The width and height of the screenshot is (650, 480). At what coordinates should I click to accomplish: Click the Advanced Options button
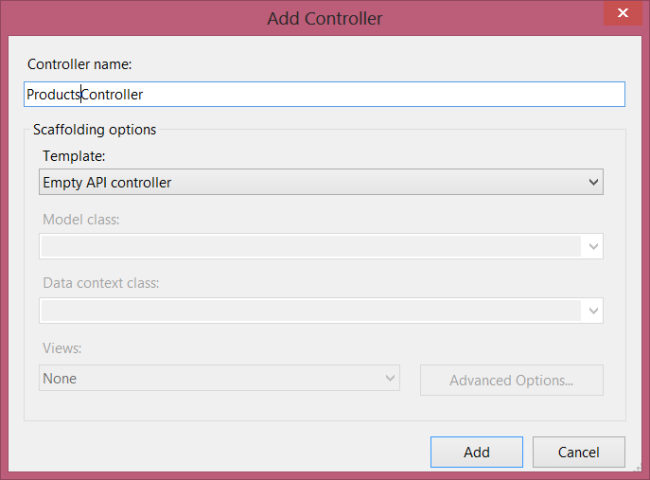(511, 380)
